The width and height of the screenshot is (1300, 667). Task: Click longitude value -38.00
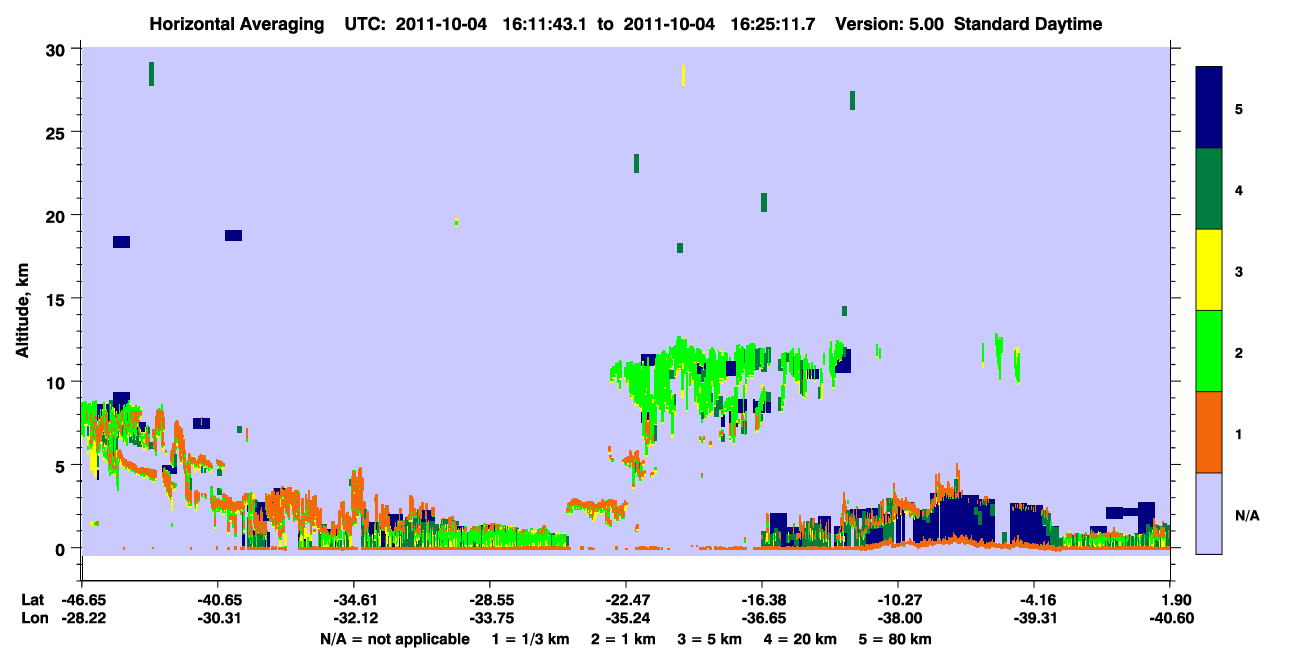pos(898,618)
